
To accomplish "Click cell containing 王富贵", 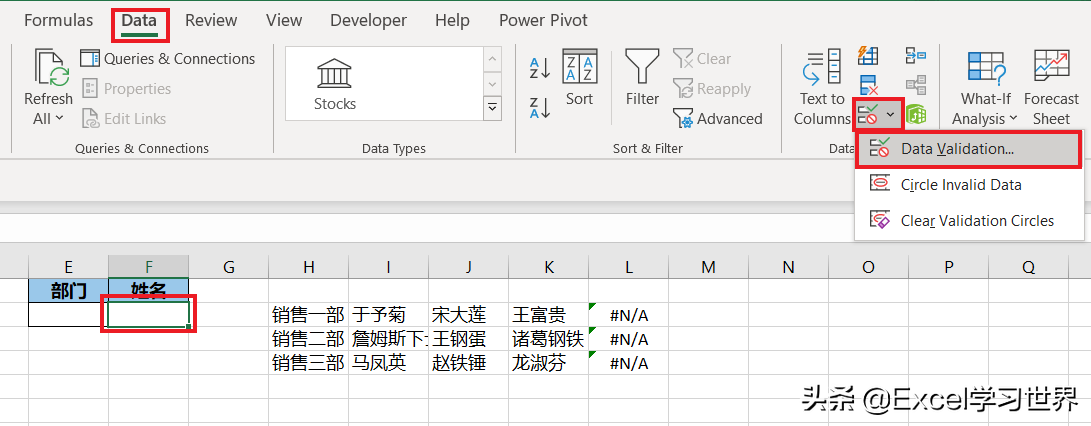I will 548,315.
